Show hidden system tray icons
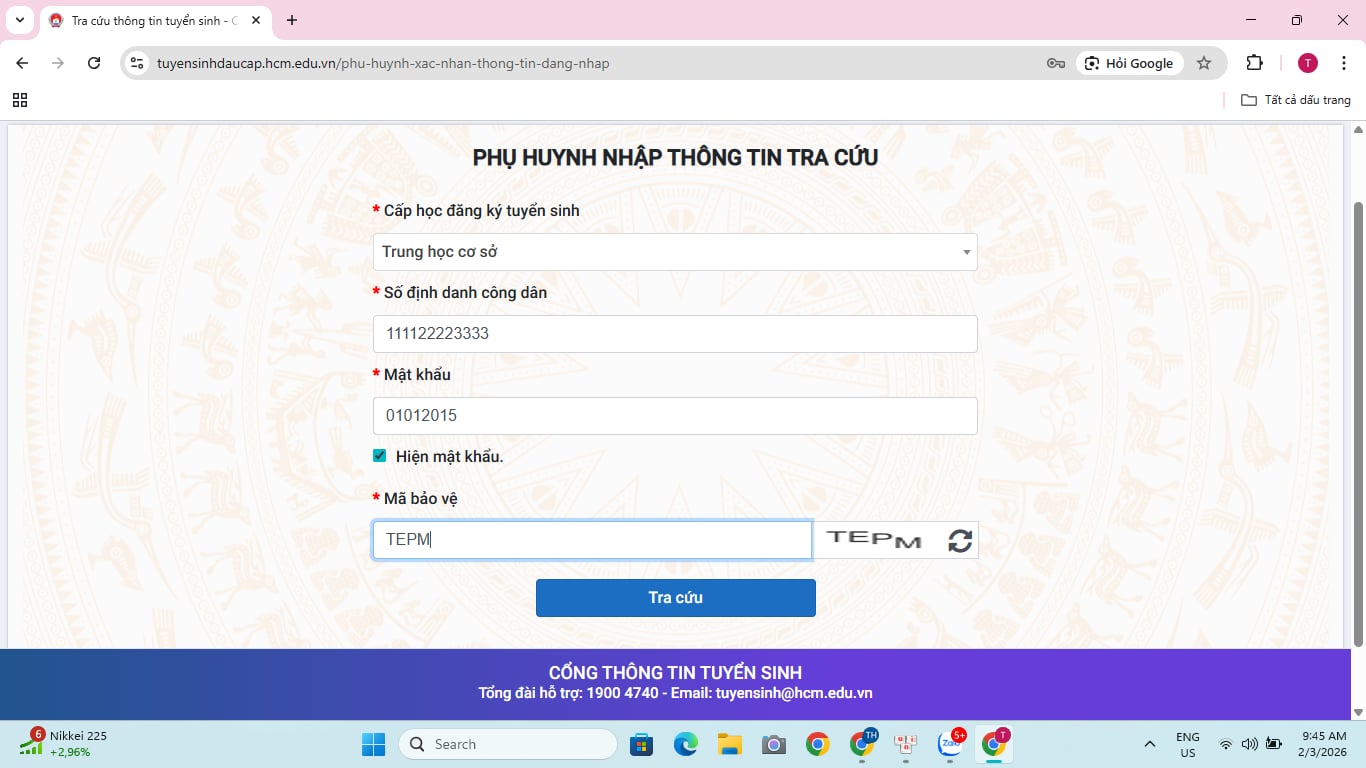The image size is (1366, 768). (1150, 744)
